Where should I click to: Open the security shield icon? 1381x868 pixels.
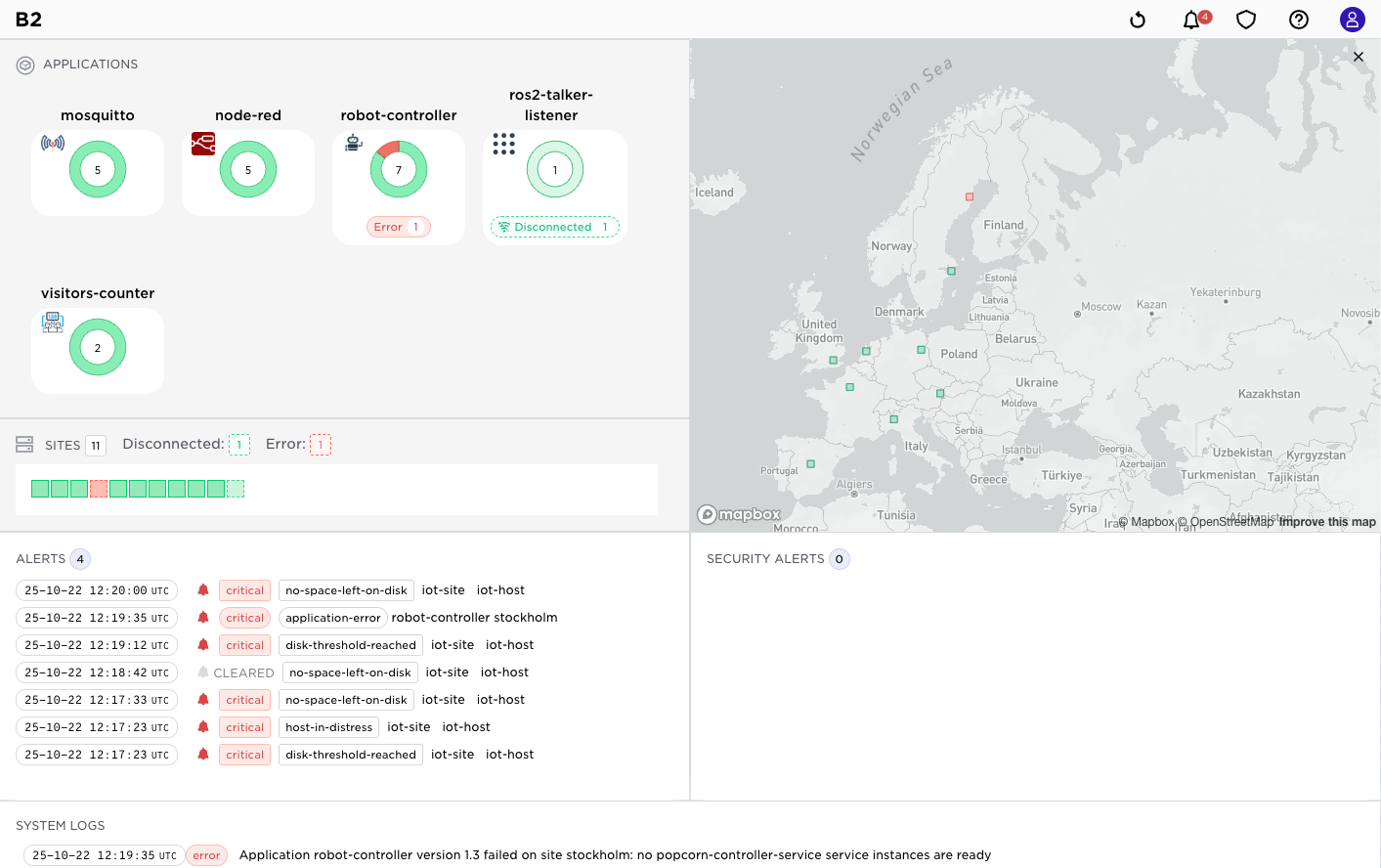coord(1246,21)
